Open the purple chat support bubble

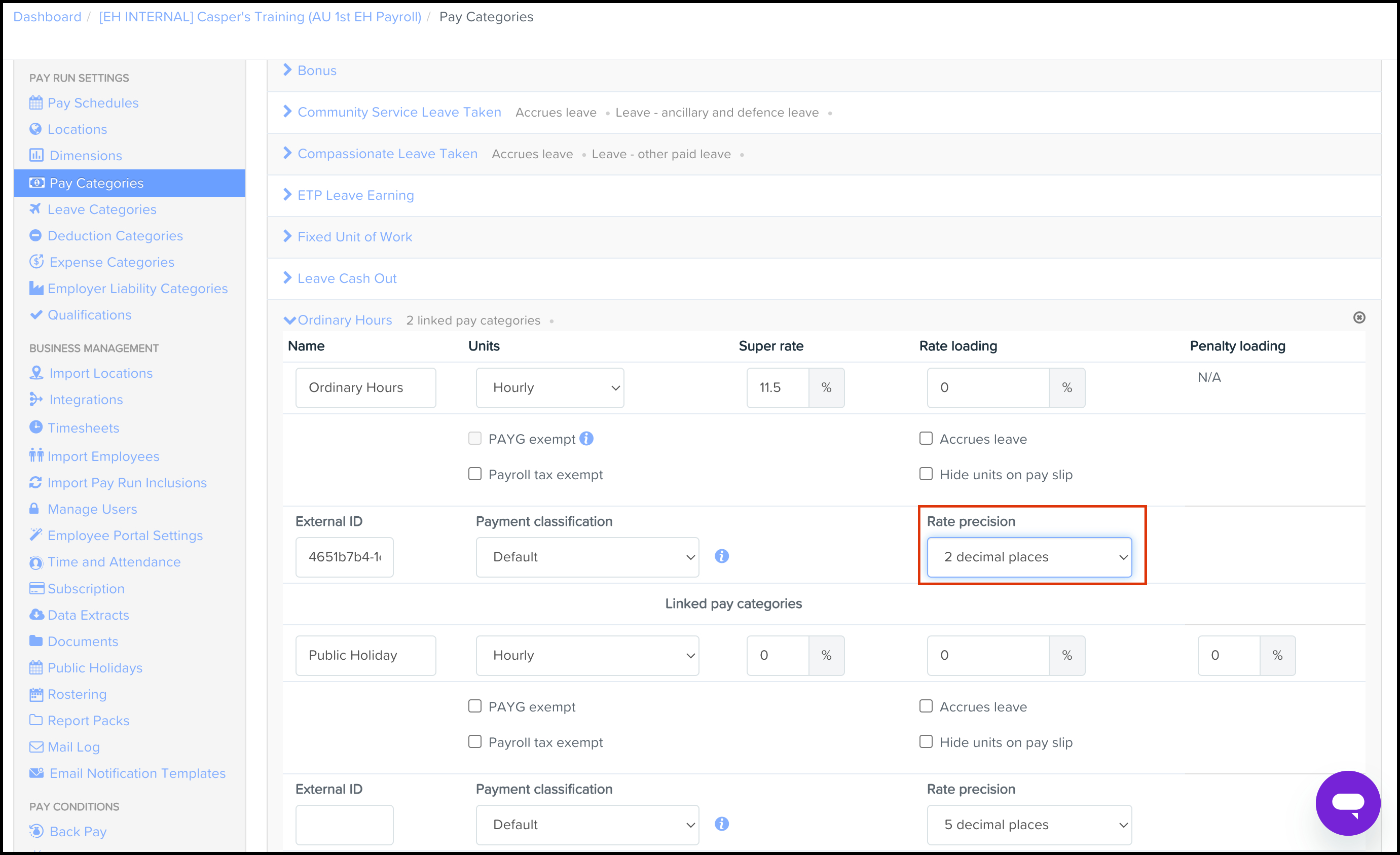click(1347, 802)
